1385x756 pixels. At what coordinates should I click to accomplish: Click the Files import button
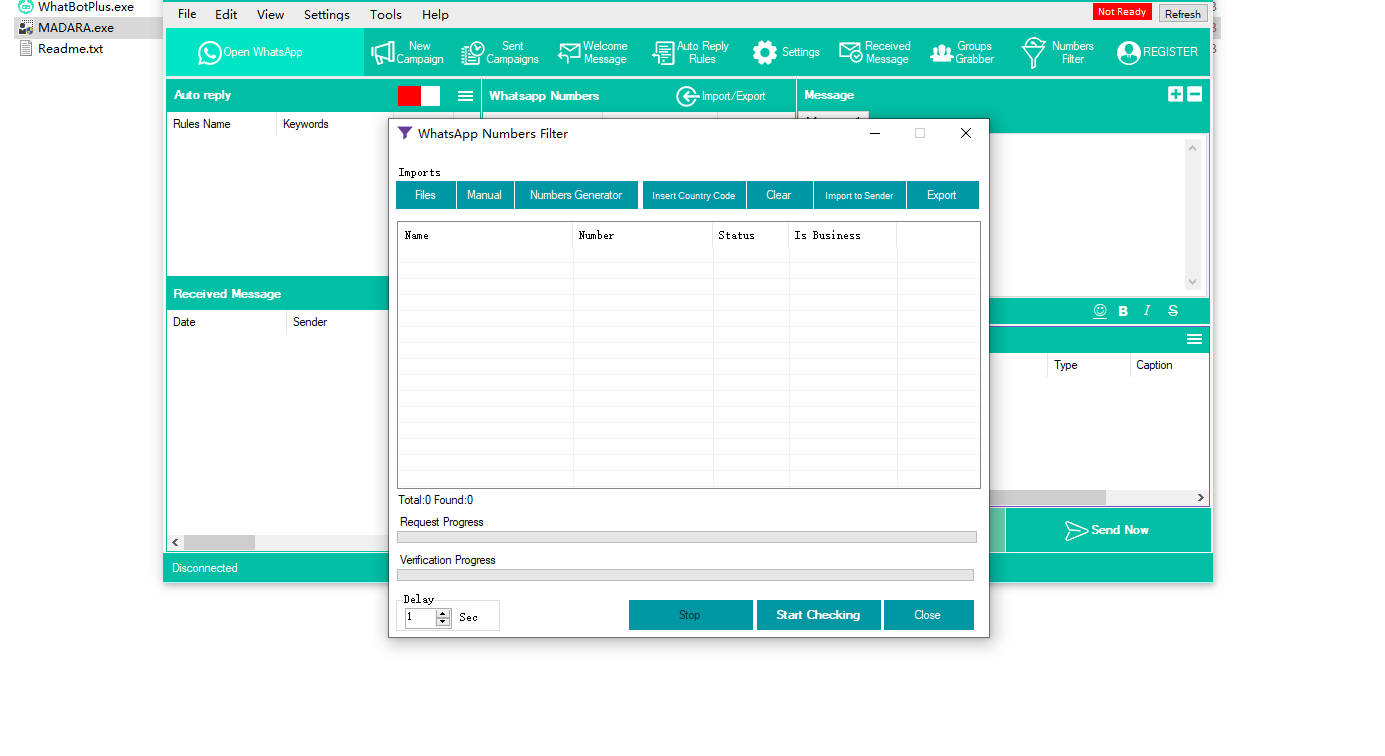pyautogui.click(x=426, y=195)
